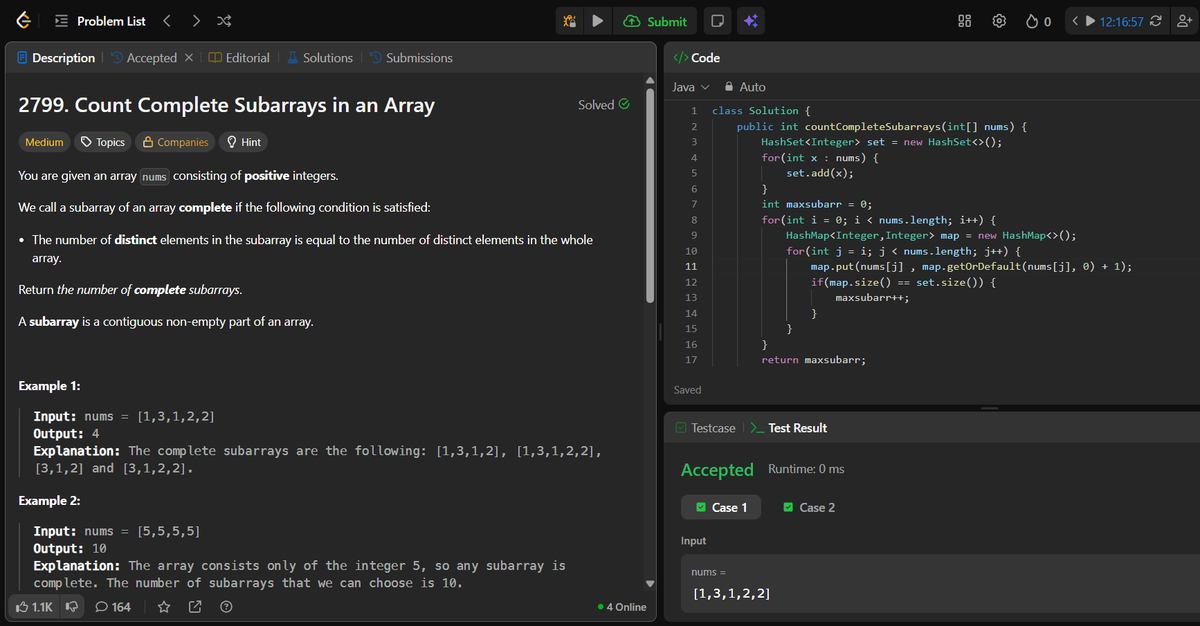
Task: Open the Java language dropdown
Action: point(690,87)
